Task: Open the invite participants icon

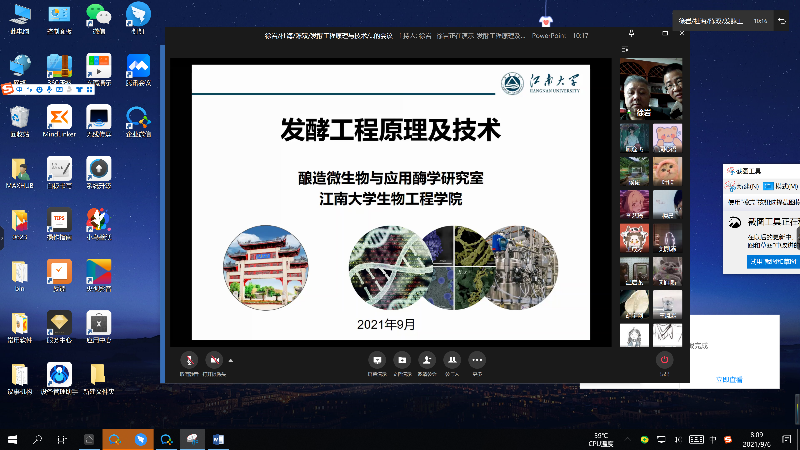Action: [427, 359]
